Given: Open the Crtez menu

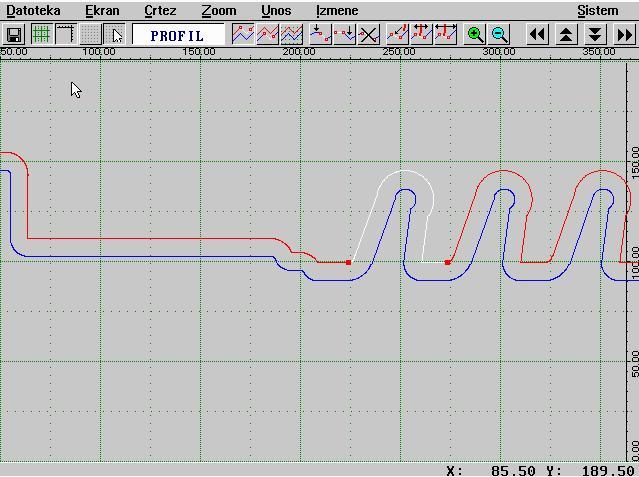Looking at the screenshot, I should click(x=160, y=11).
